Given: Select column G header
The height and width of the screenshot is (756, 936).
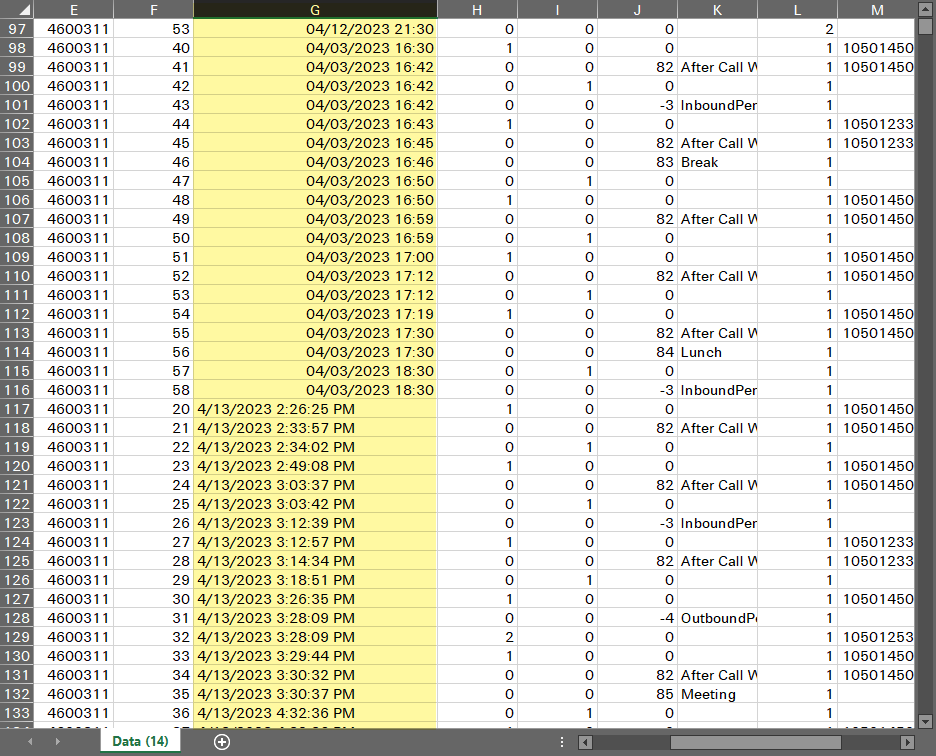Looking at the screenshot, I should tap(314, 9).
